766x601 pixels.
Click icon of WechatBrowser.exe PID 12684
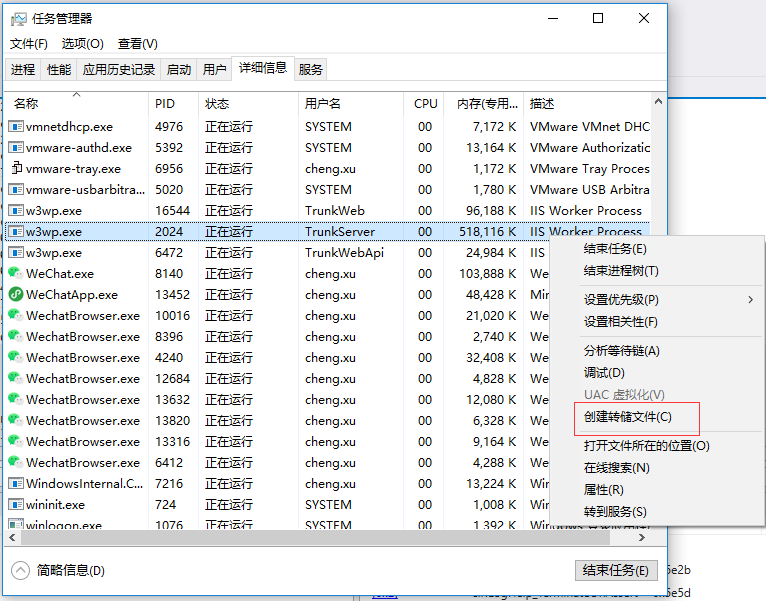click(16, 378)
